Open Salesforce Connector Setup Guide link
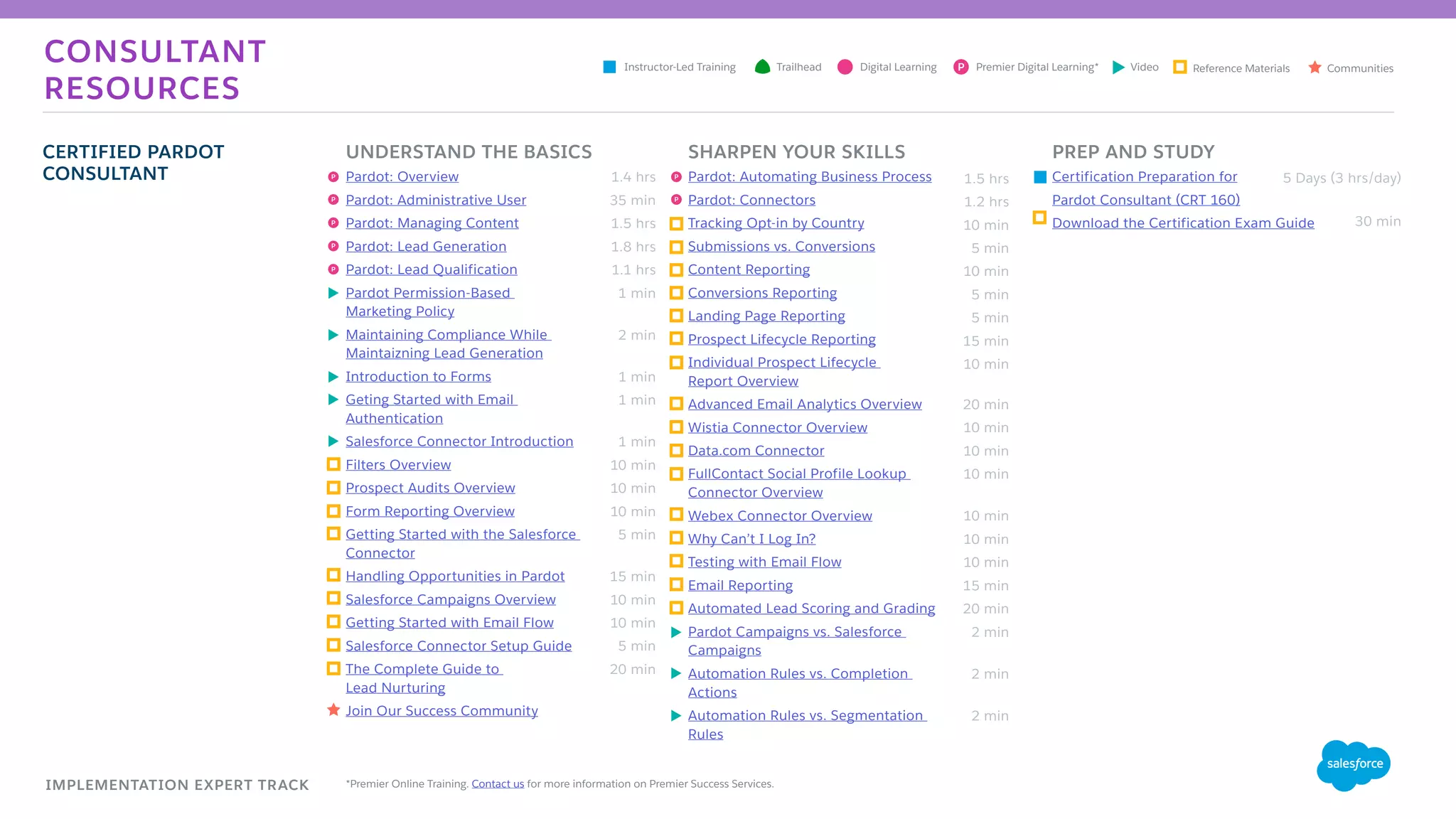Screen dimensions: 1456x819 459,646
